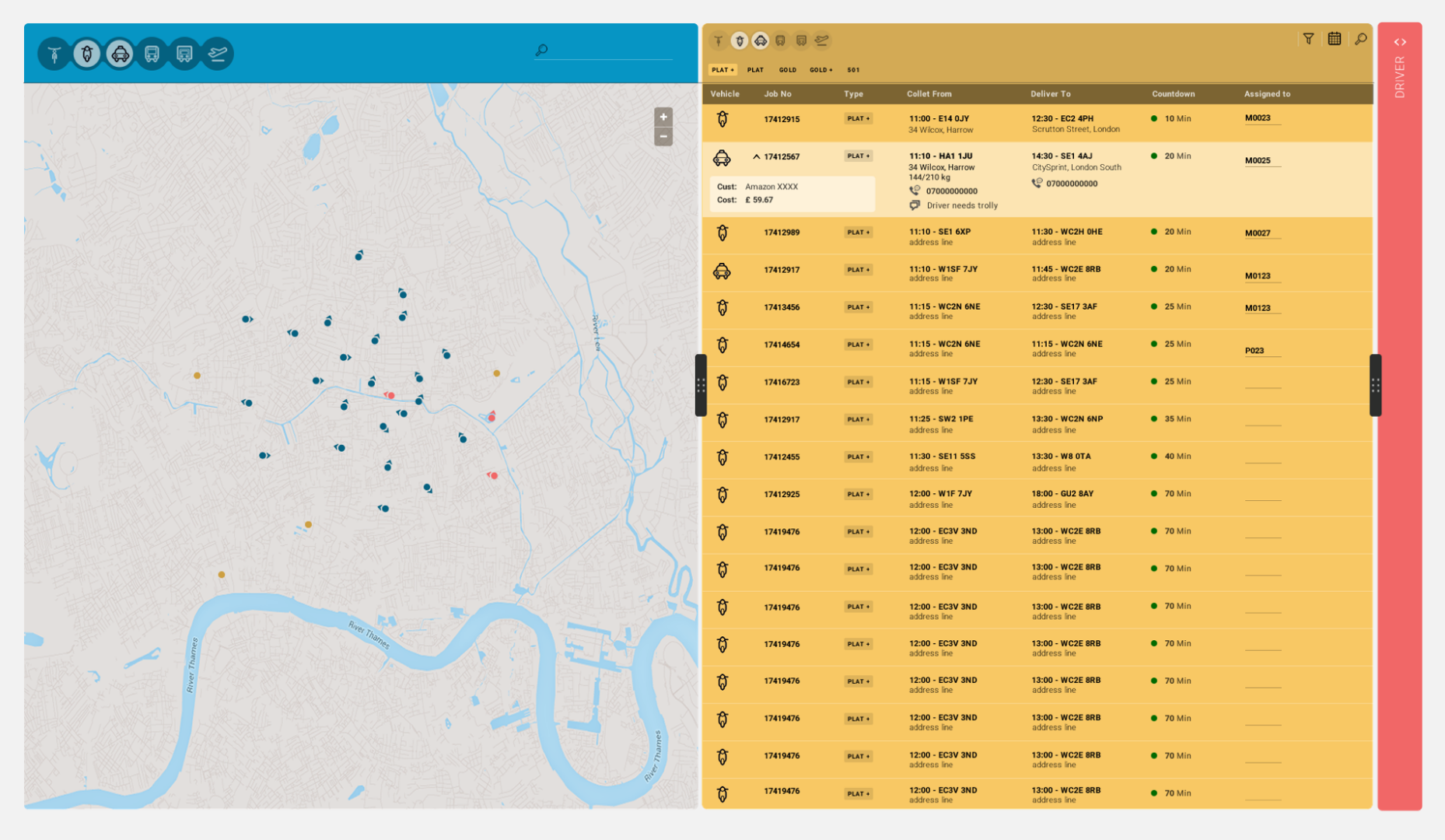The width and height of the screenshot is (1445, 840).
Task: Toggle car vehicle filter on map toolbar
Action: 120,54
